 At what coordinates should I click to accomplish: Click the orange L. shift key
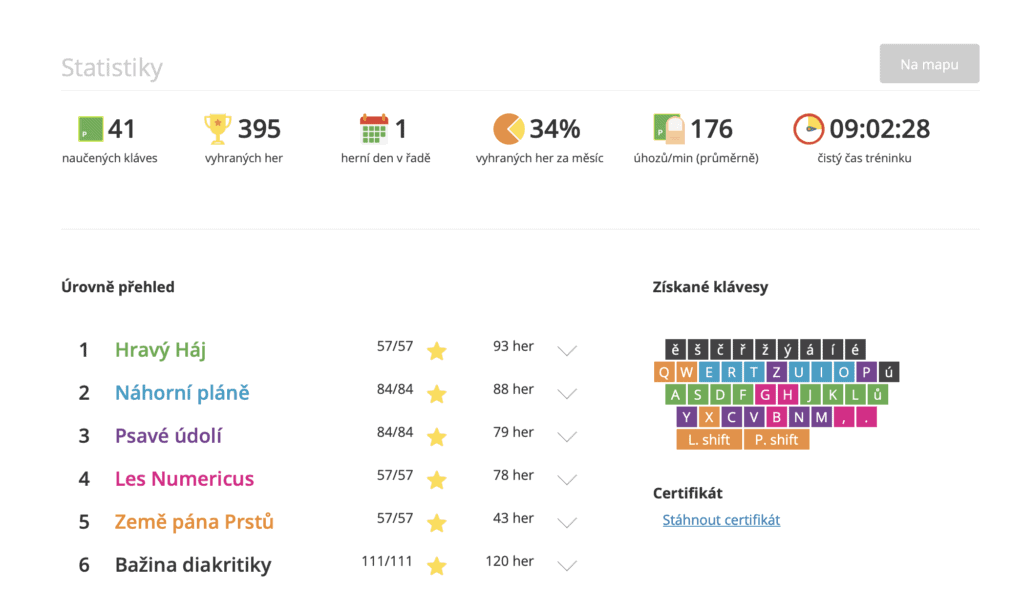point(708,440)
